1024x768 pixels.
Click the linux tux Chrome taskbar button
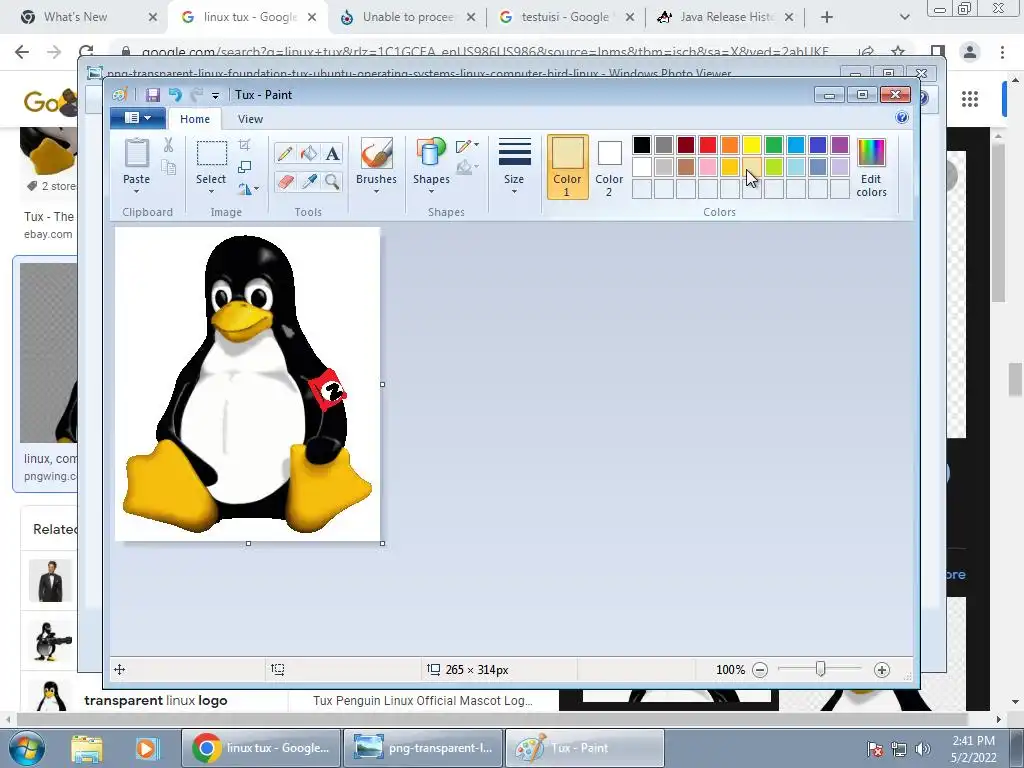point(261,748)
